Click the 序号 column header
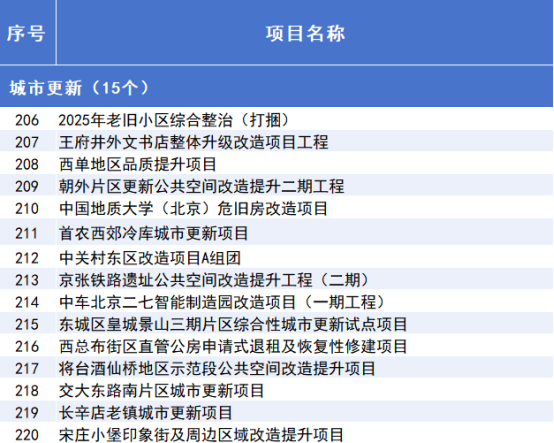Image resolution: width=554 pixels, height=443 pixels. pyautogui.click(x=26, y=34)
